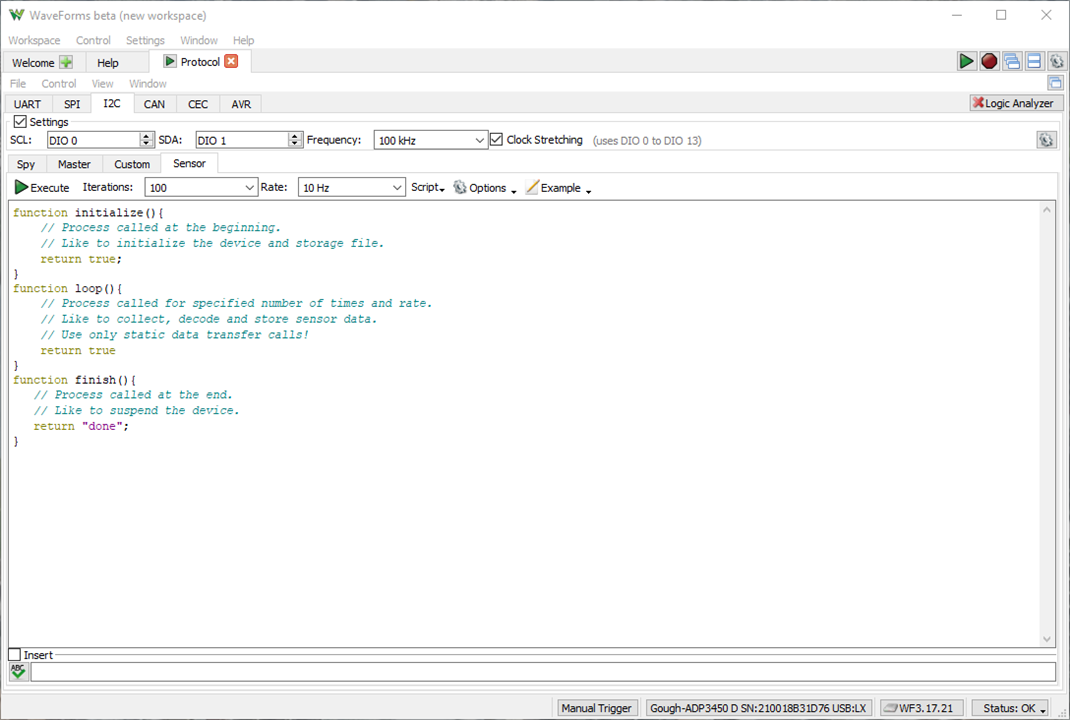This screenshot has height=720, width=1070.
Task: Open the top toolbar gear settings icon
Action: pyautogui.click(x=1056, y=61)
